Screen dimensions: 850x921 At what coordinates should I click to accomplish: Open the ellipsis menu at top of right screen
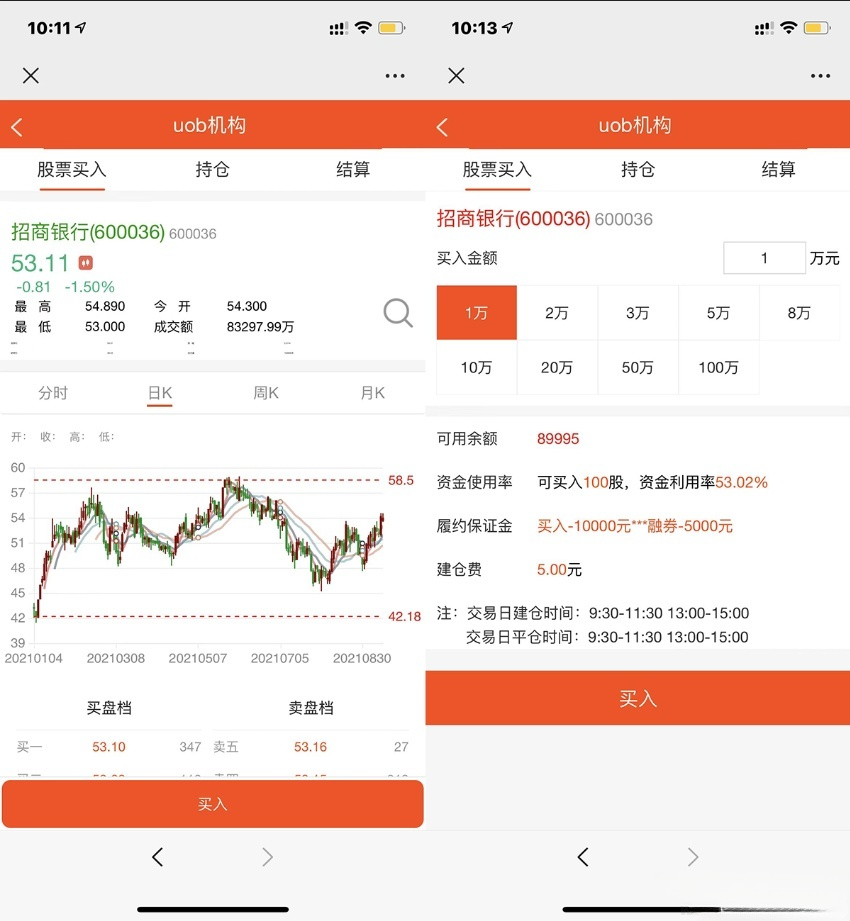coord(820,75)
